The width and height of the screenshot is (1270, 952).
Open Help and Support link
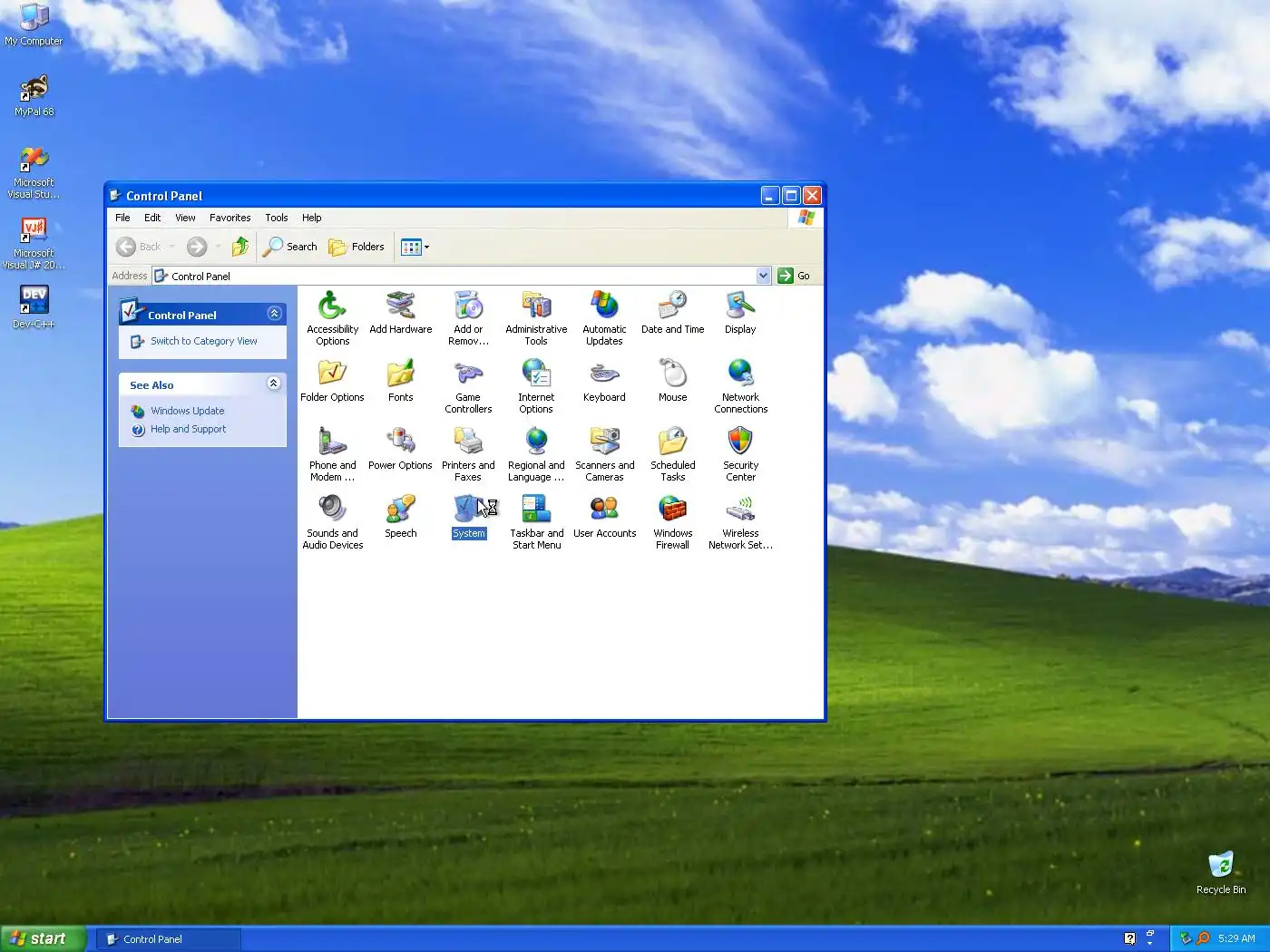pyautogui.click(x=188, y=429)
